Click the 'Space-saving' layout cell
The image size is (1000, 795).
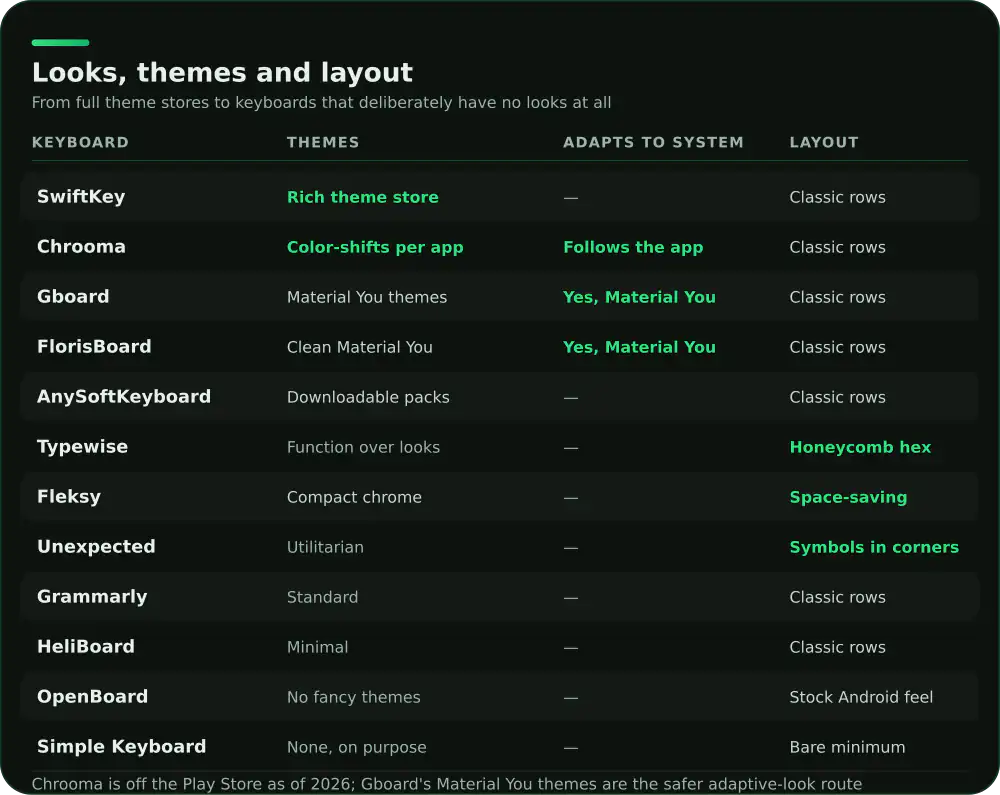848,497
